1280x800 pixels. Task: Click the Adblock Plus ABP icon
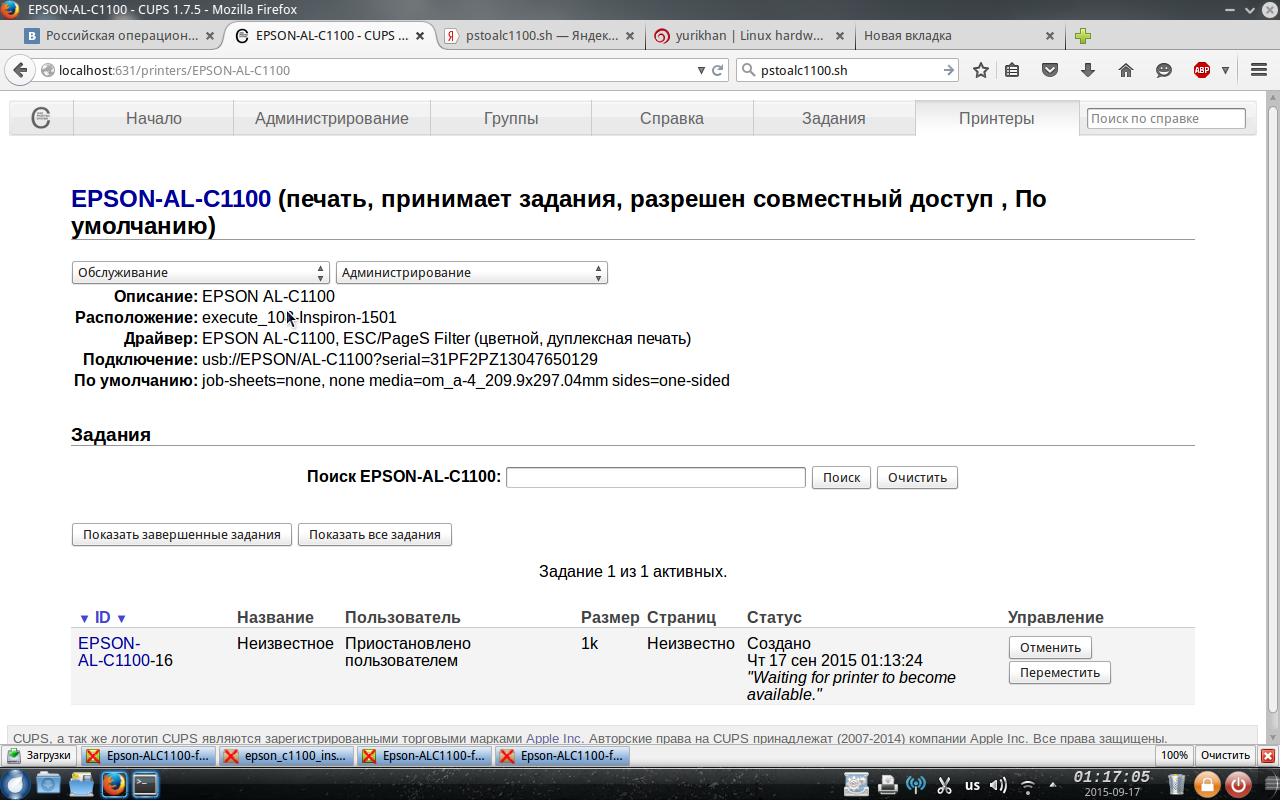click(1202, 70)
